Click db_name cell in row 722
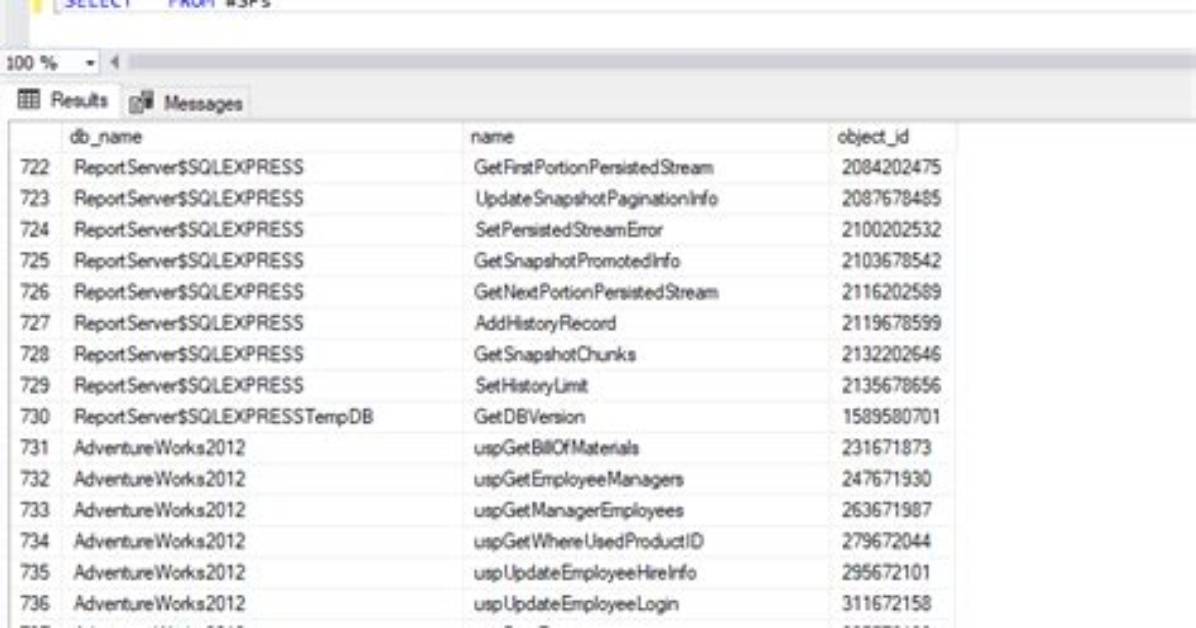The height and width of the screenshot is (628, 1196). click(x=262, y=167)
